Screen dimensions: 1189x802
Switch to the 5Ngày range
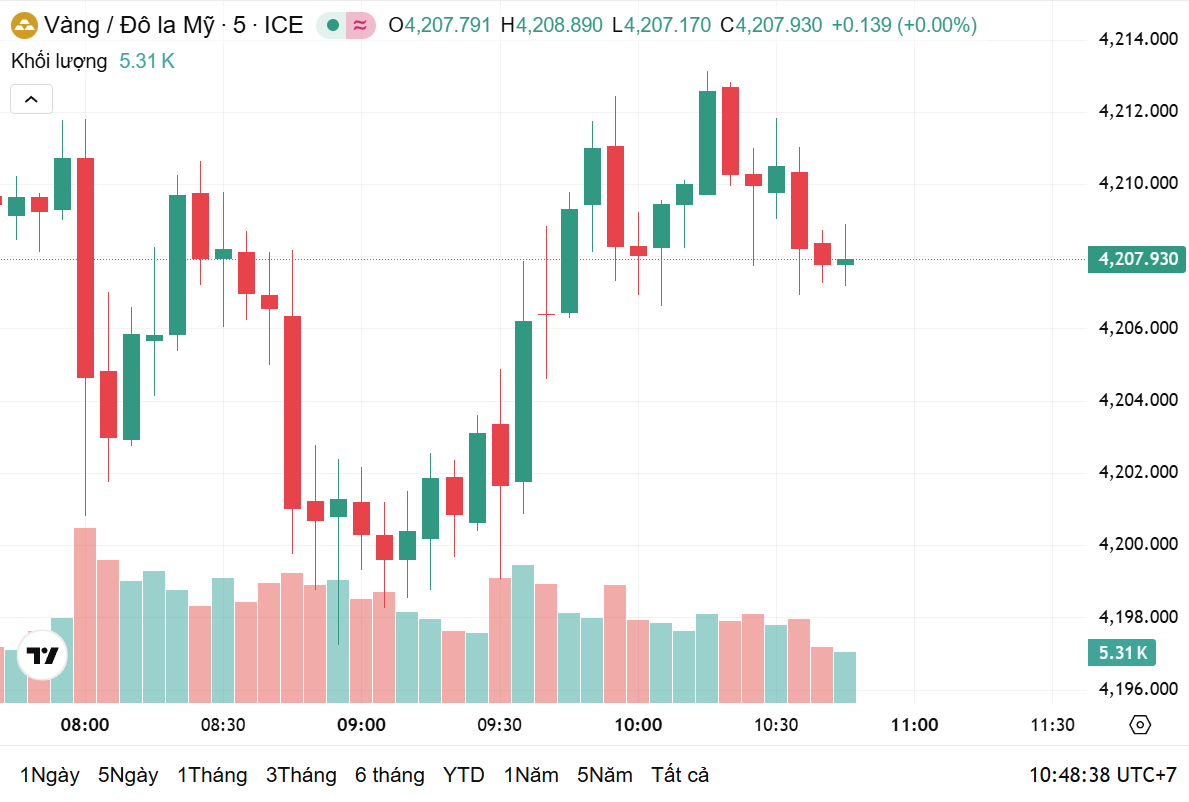[128, 775]
